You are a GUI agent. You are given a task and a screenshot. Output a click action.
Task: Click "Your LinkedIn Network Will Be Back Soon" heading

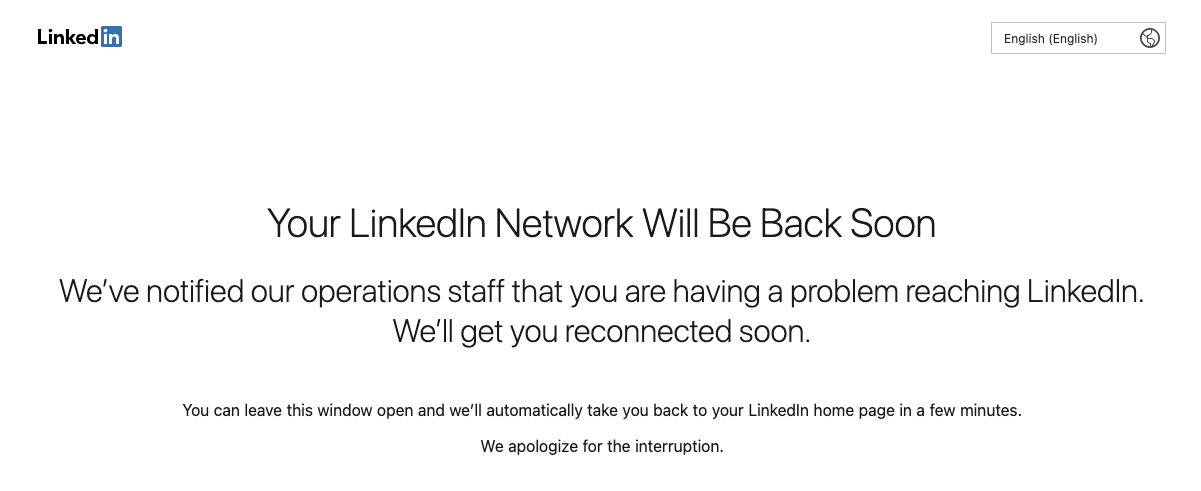601,223
